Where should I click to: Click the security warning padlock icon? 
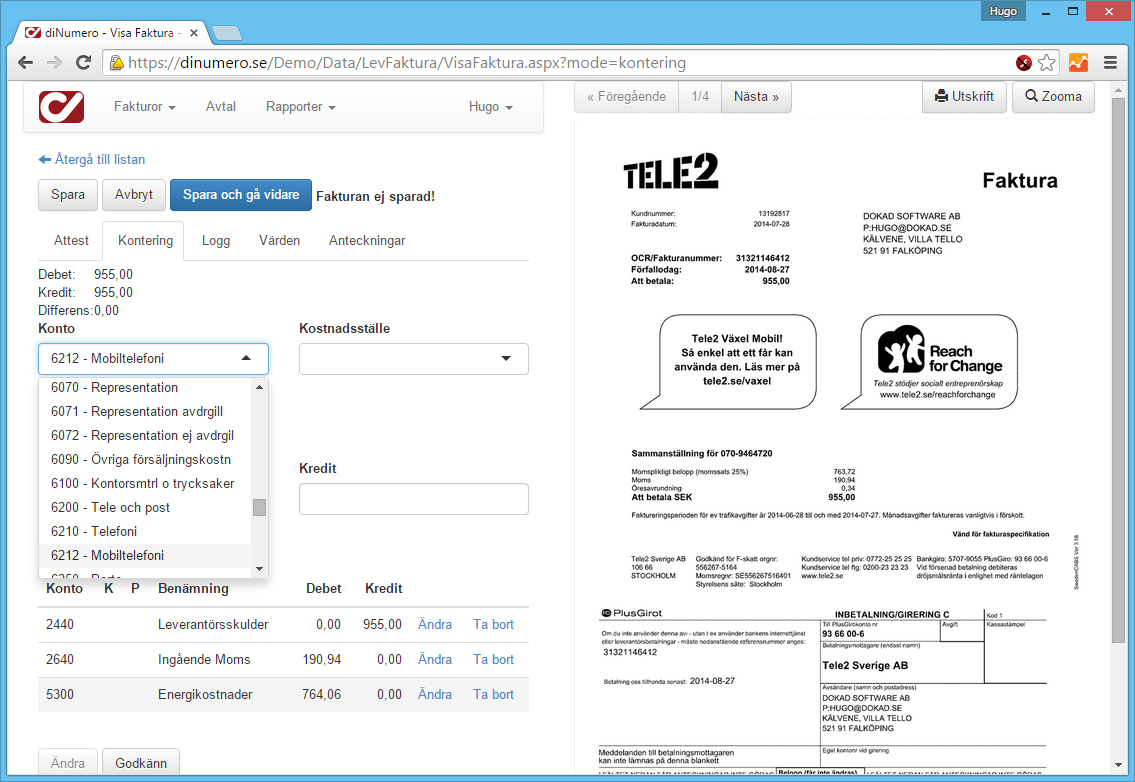[116, 63]
